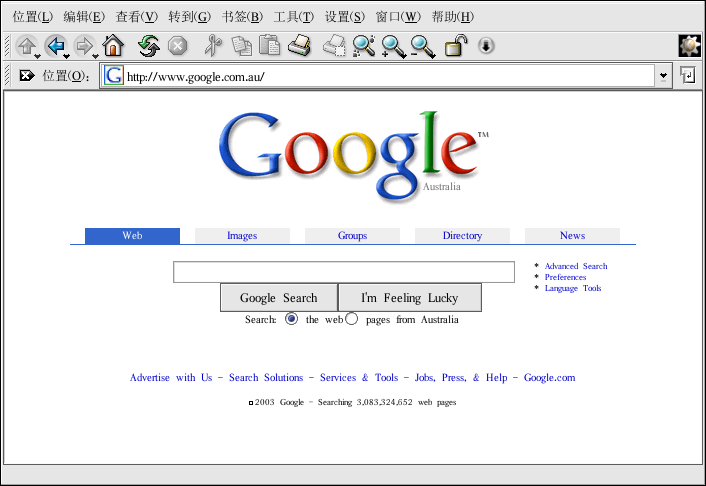Viewport: 706px width, 486px height.
Task: Click the Forward arrow icon
Action: [84, 45]
